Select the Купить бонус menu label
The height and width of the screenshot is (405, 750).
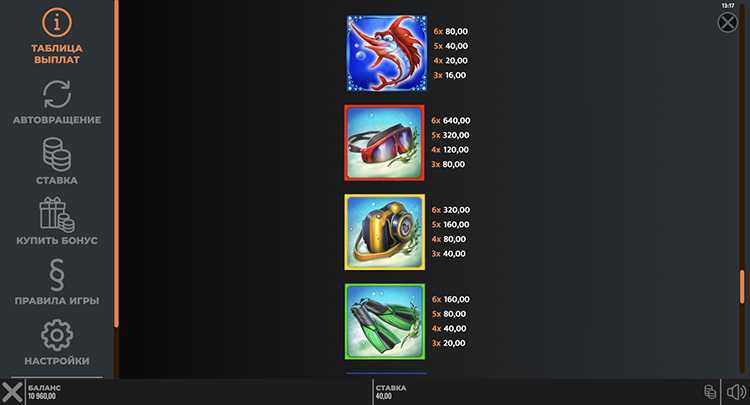(57, 241)
